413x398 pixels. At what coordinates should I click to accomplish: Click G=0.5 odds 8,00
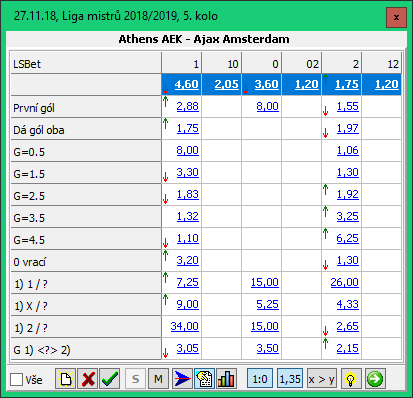pyautogui.click(x=188, y=150)
